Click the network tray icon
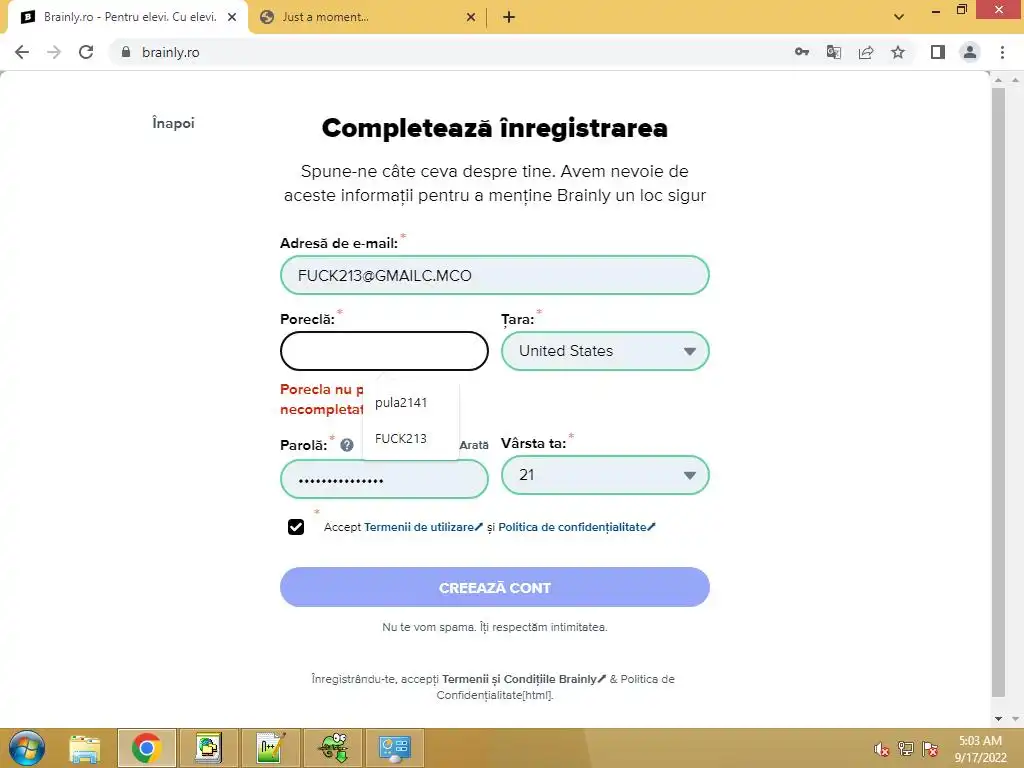This screenshot has width=1024, height=768. (906, 748)
